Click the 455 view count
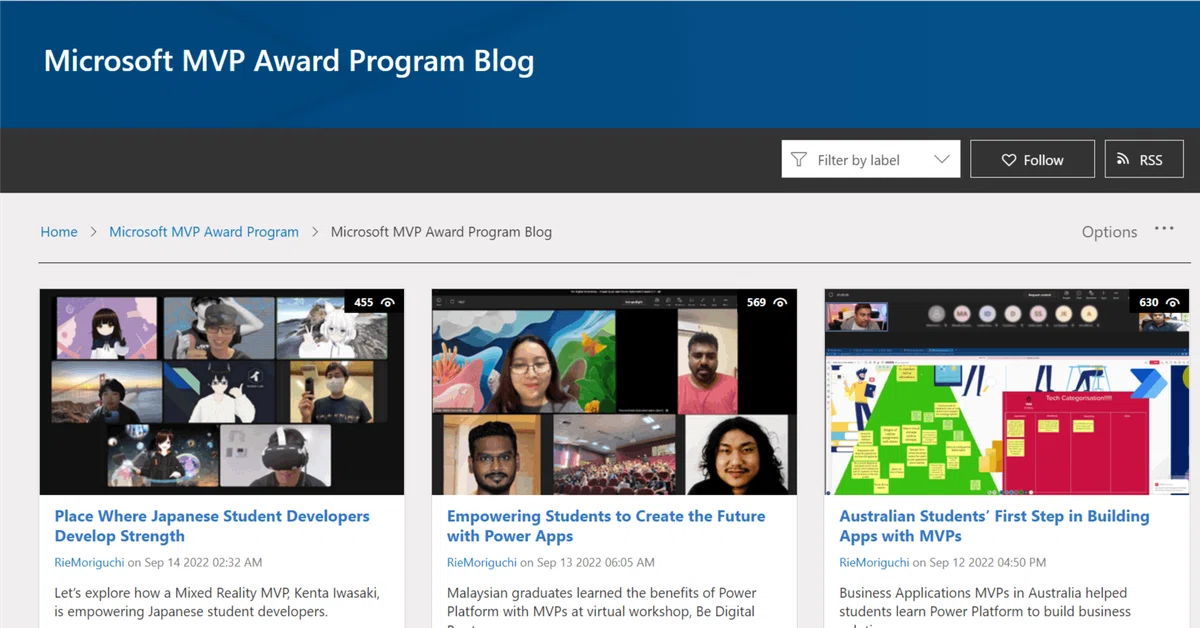Viewport: 1200px width, 628px height. pyautogui.click(x=364, y=302)
